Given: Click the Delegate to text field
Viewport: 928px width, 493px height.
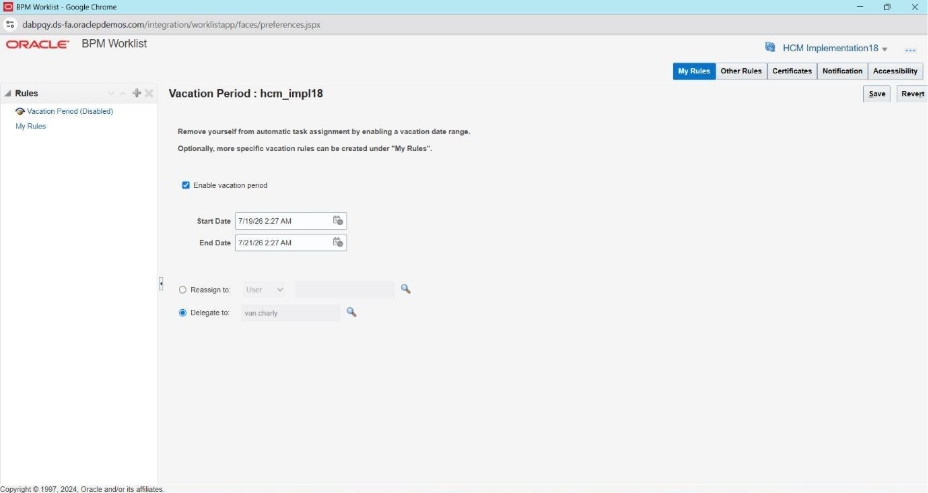Looking at the screenshot, I should [291, 312].
